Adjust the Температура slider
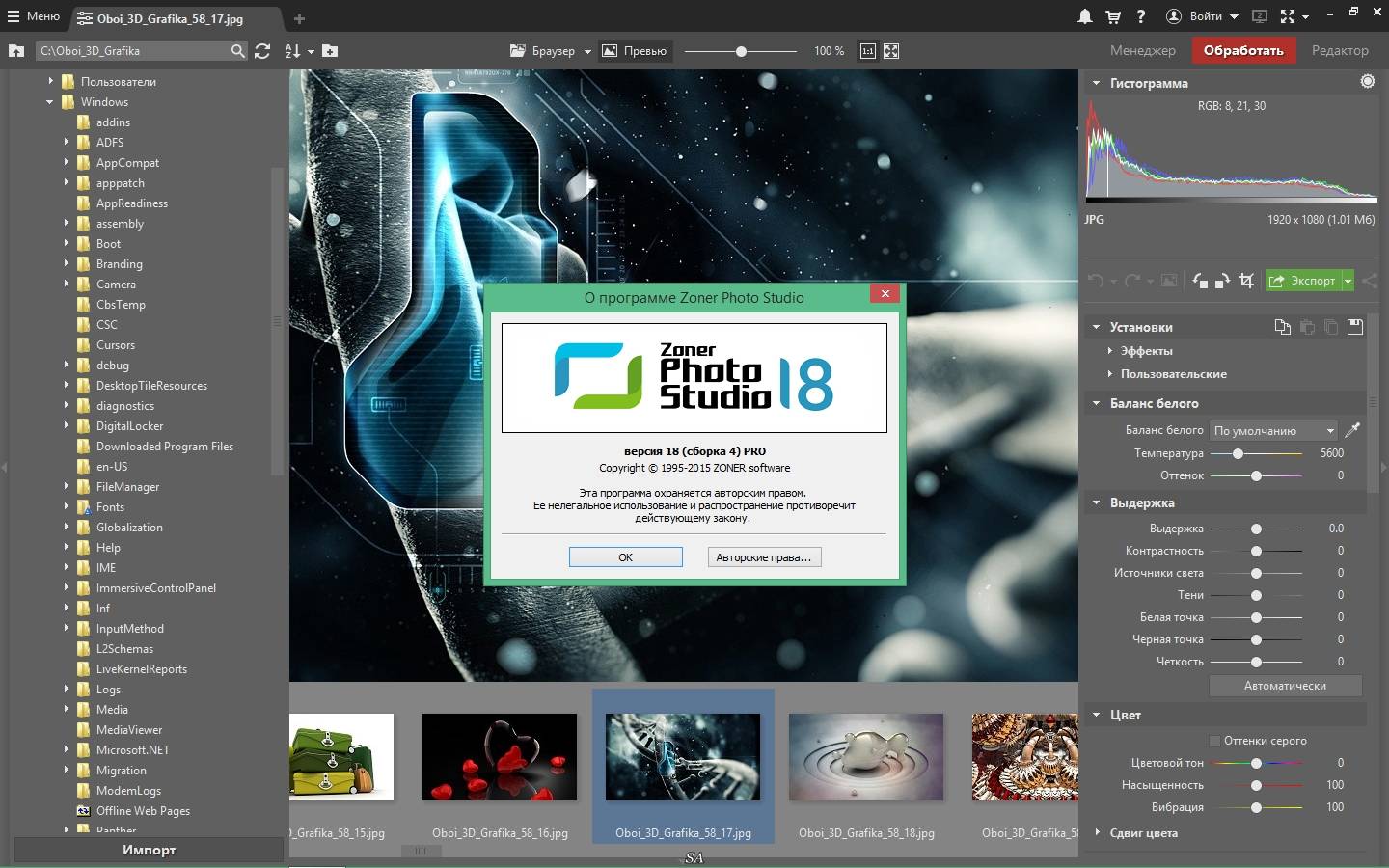Image resolution: width=1389 pixels, height=868 pixels. pyautogui.click(x=1256, y=453)
